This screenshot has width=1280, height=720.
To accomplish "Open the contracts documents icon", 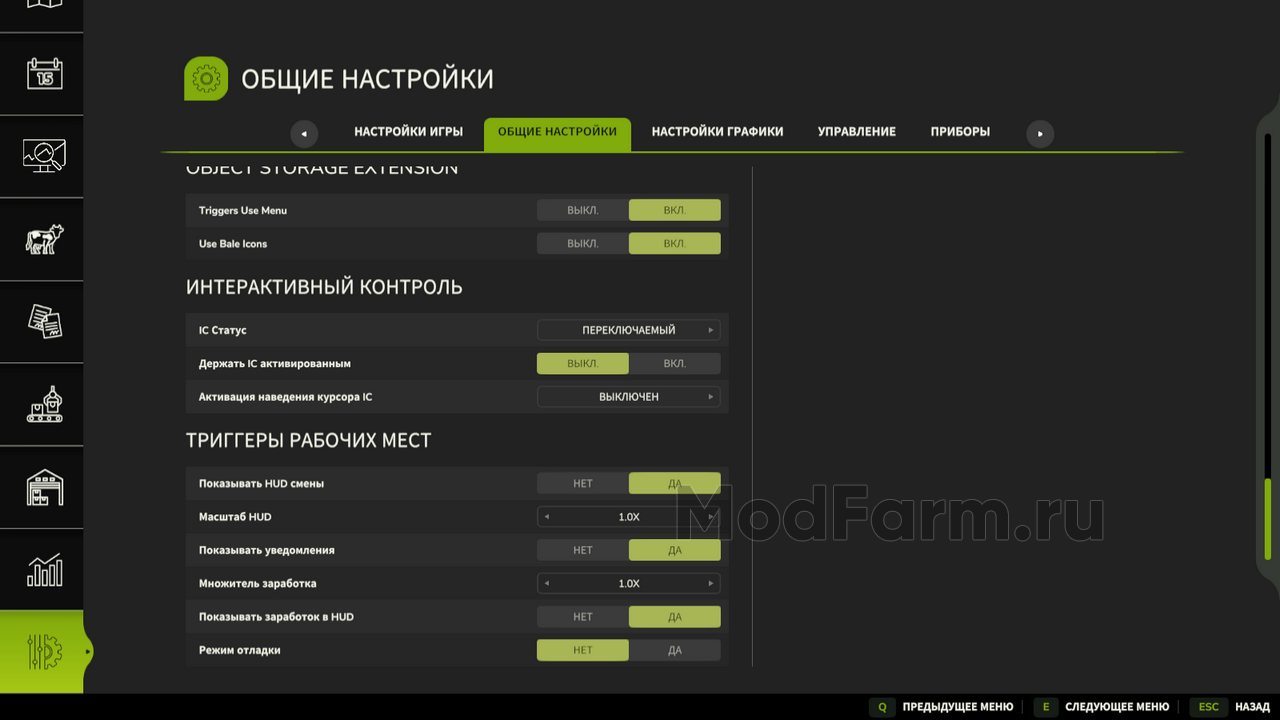I will (x=44, y=321).
